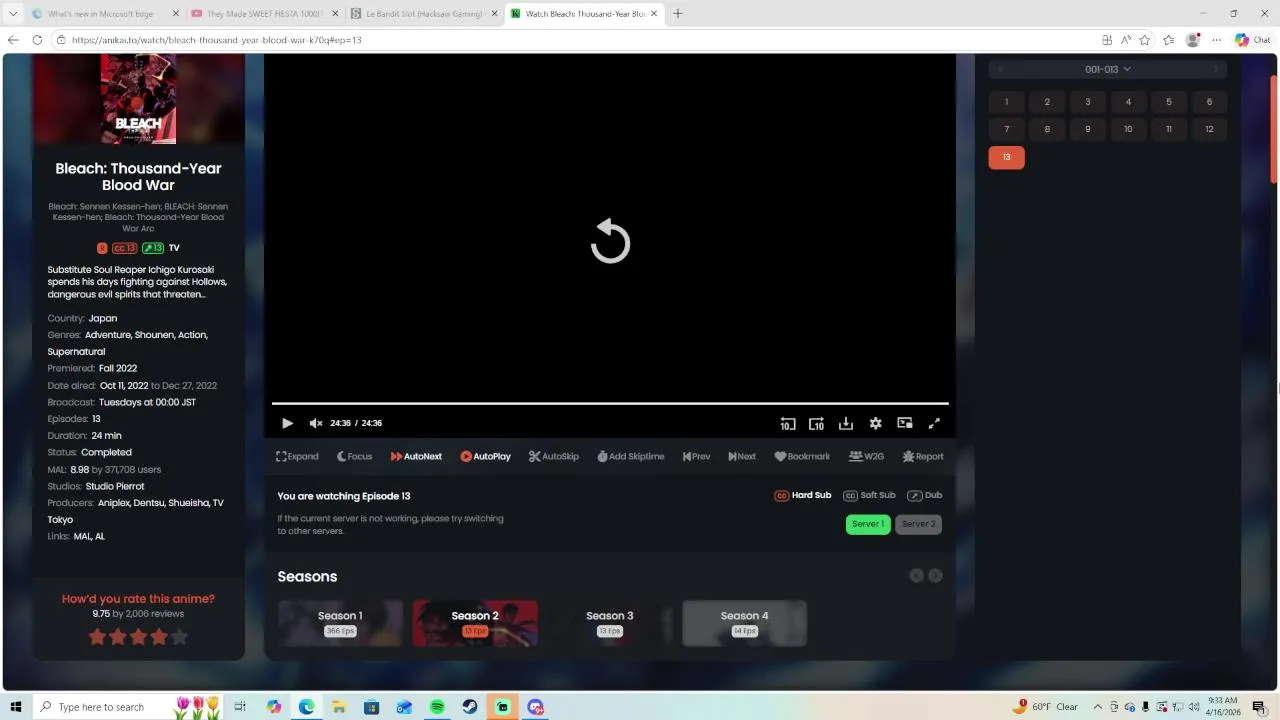Refresh the page
The height and width of the screenshot is (720, 1280).
pyautogui.click(x=37, y=40)
